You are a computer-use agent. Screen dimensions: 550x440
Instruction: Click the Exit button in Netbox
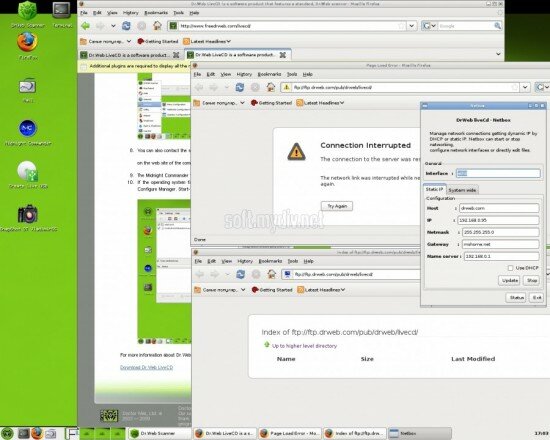click(537, 298)
